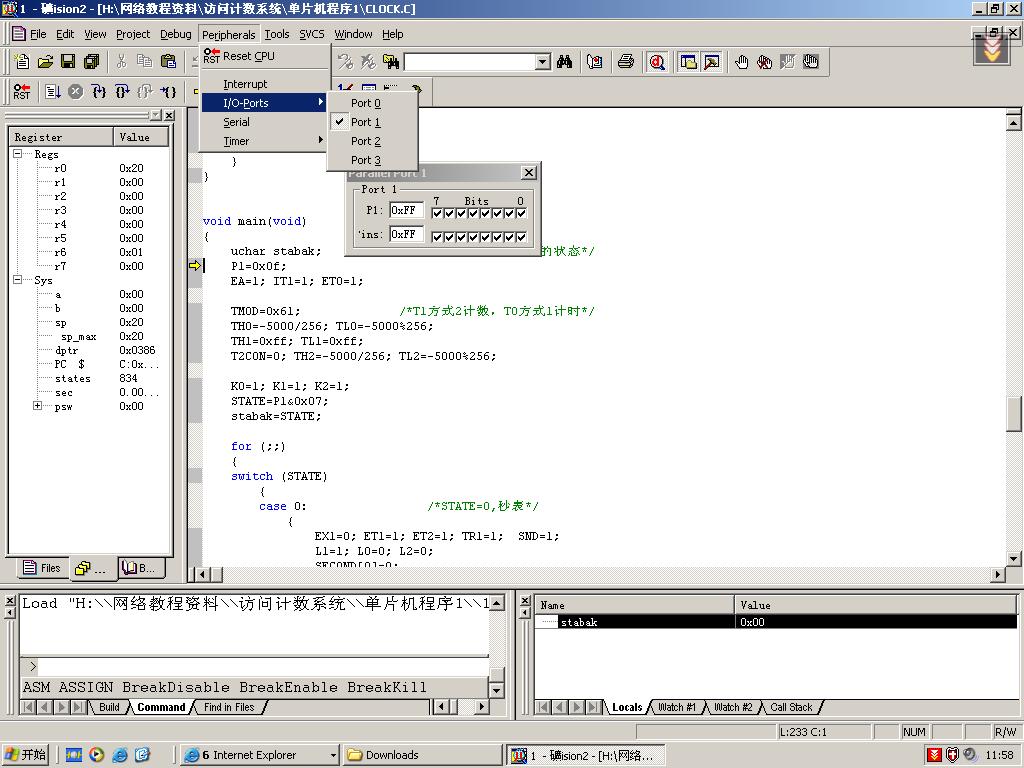Viewport: 1024px width, 768px height.
Task: Open the File menu
Action: tap(38, 34)
